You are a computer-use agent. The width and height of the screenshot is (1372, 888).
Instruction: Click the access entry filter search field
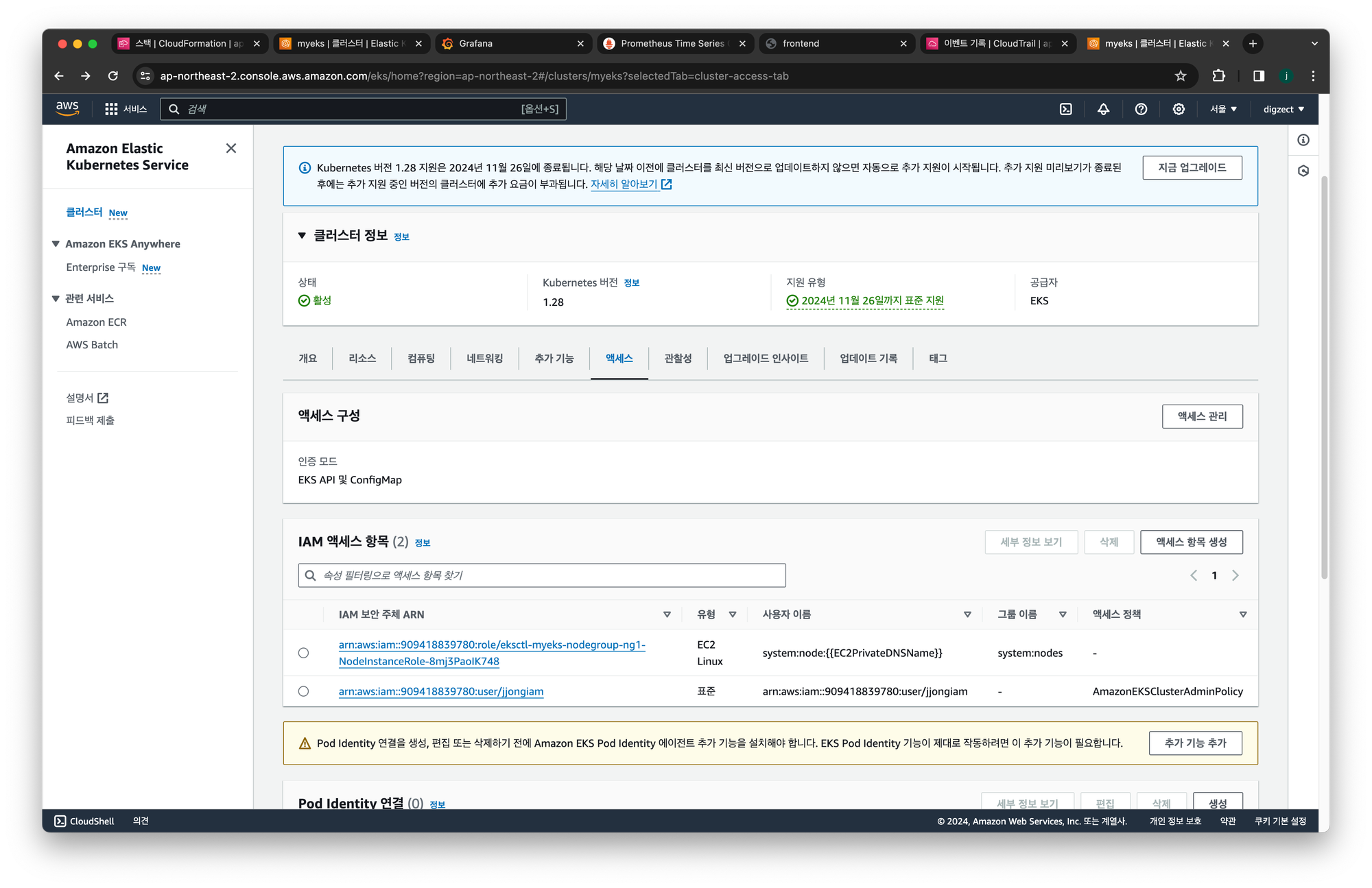tap(542, 575)
